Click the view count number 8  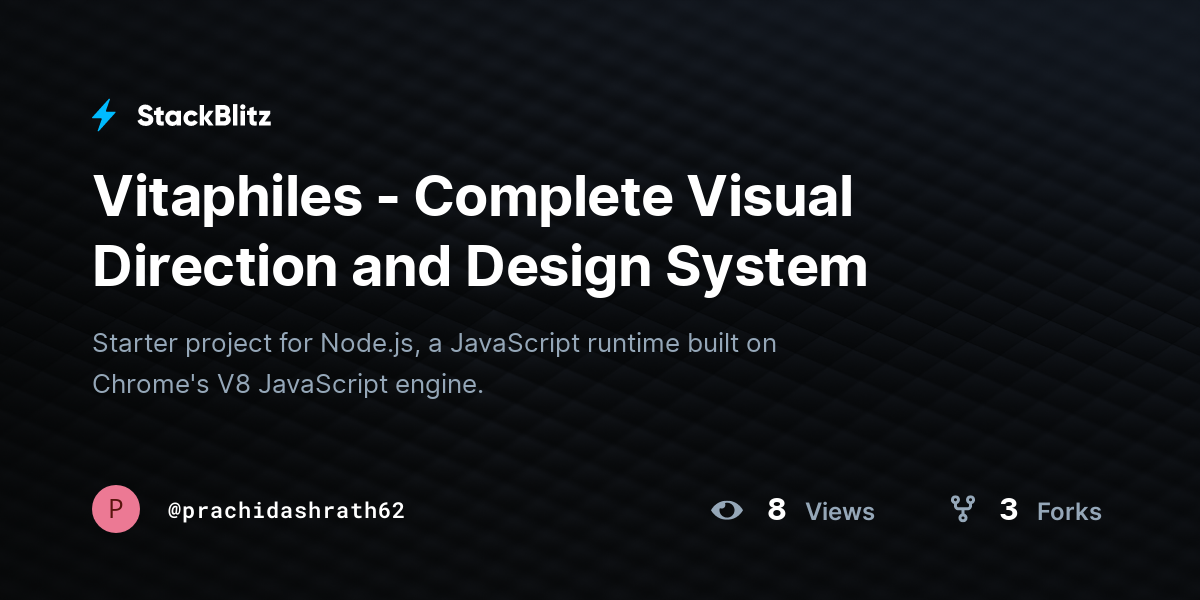tap(777, 511)
